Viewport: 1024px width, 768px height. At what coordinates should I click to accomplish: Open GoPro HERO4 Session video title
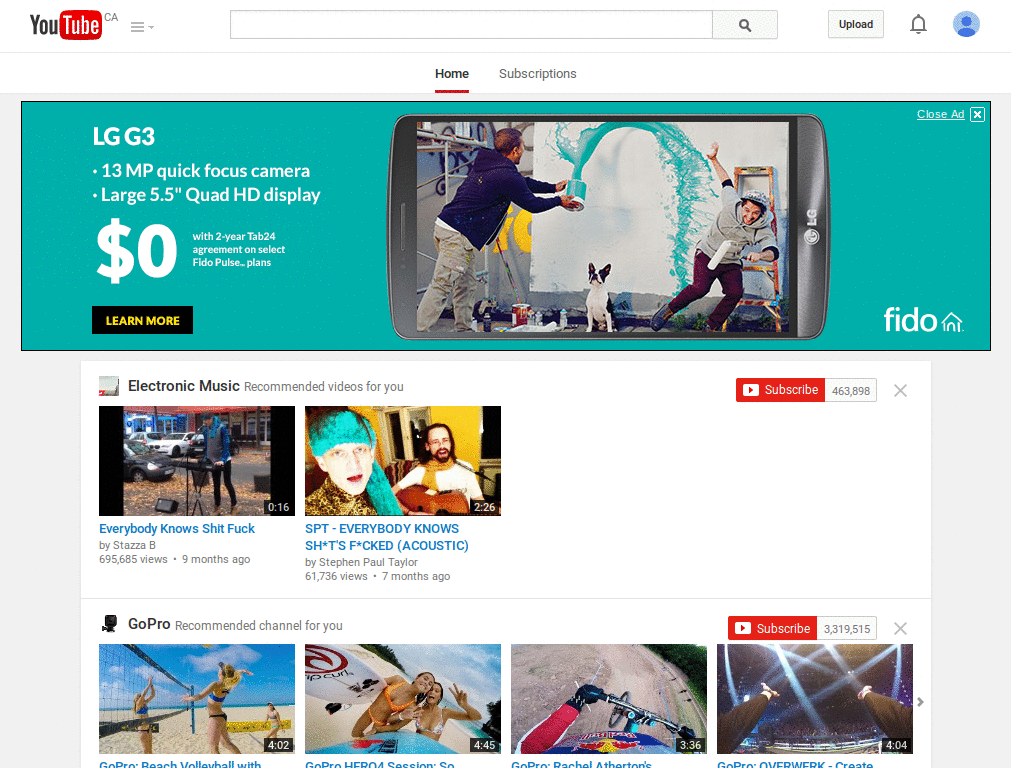point(380,763)
